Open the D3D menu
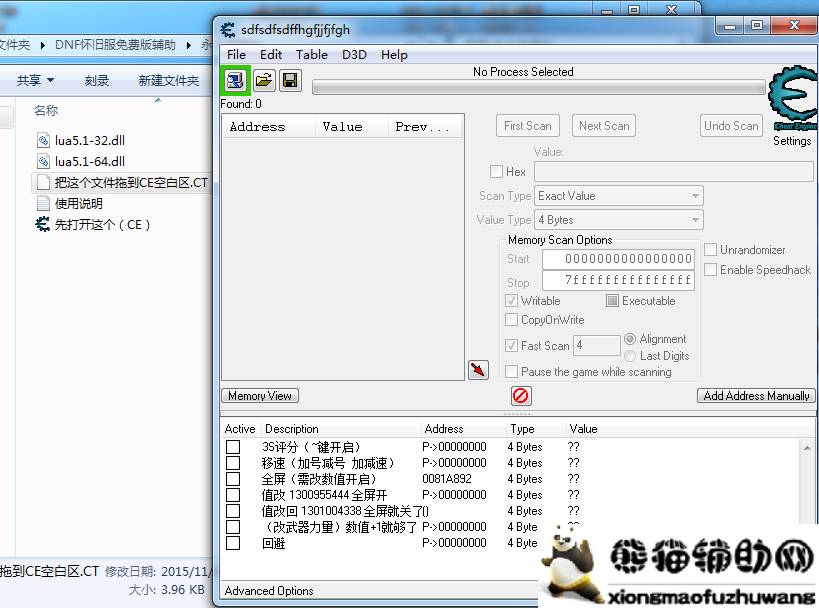 [354, 55]
